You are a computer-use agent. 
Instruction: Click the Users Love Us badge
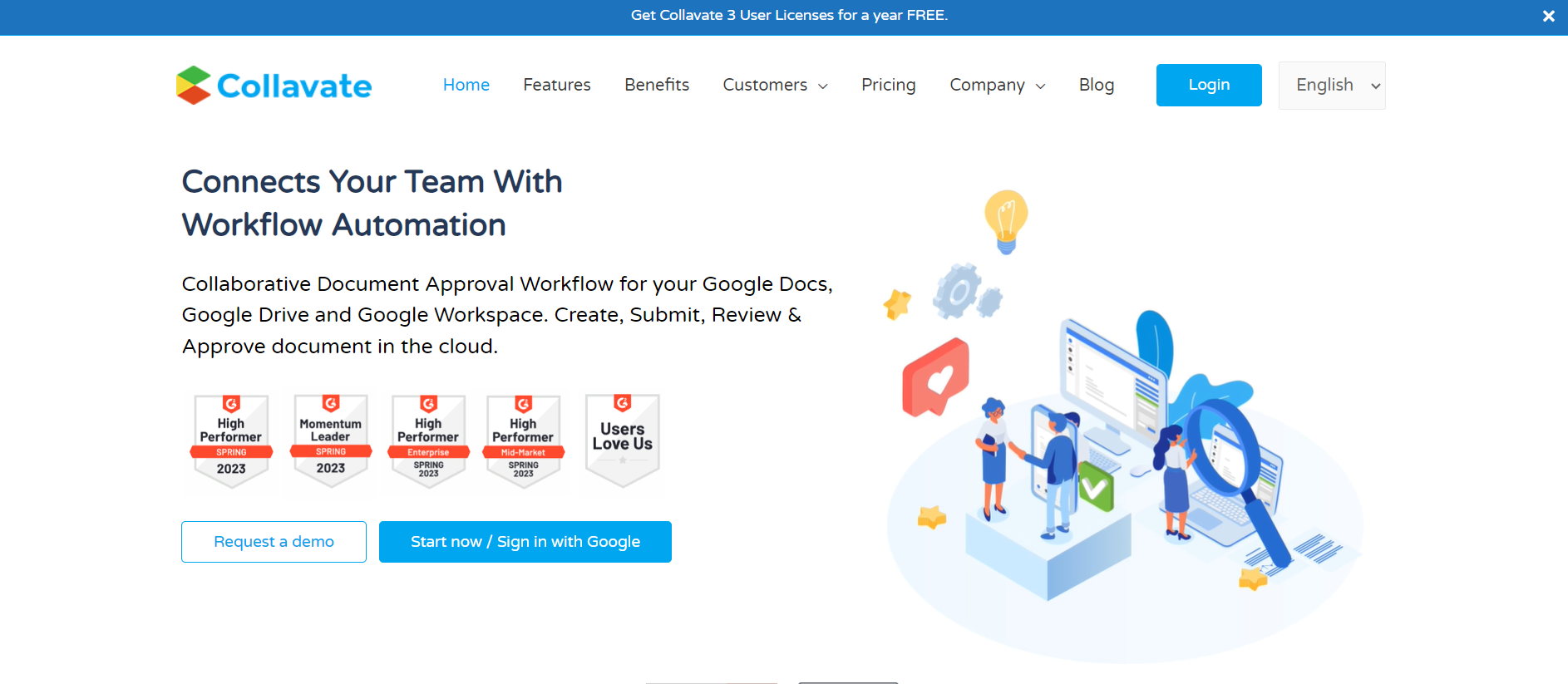pyautogui.click(x=623, y=440)
